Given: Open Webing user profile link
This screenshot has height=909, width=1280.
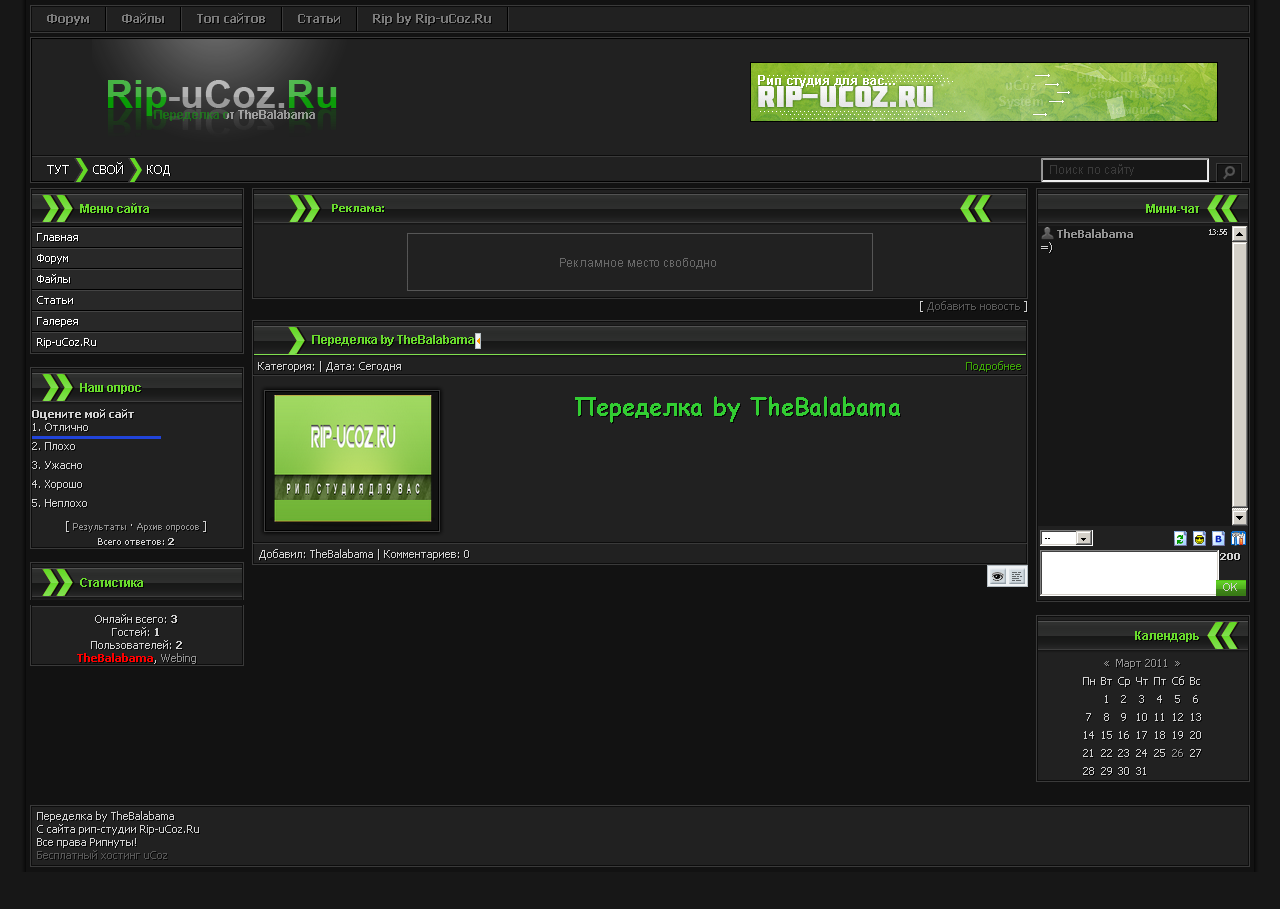Looking at the screenshot, I should (178, 658).
